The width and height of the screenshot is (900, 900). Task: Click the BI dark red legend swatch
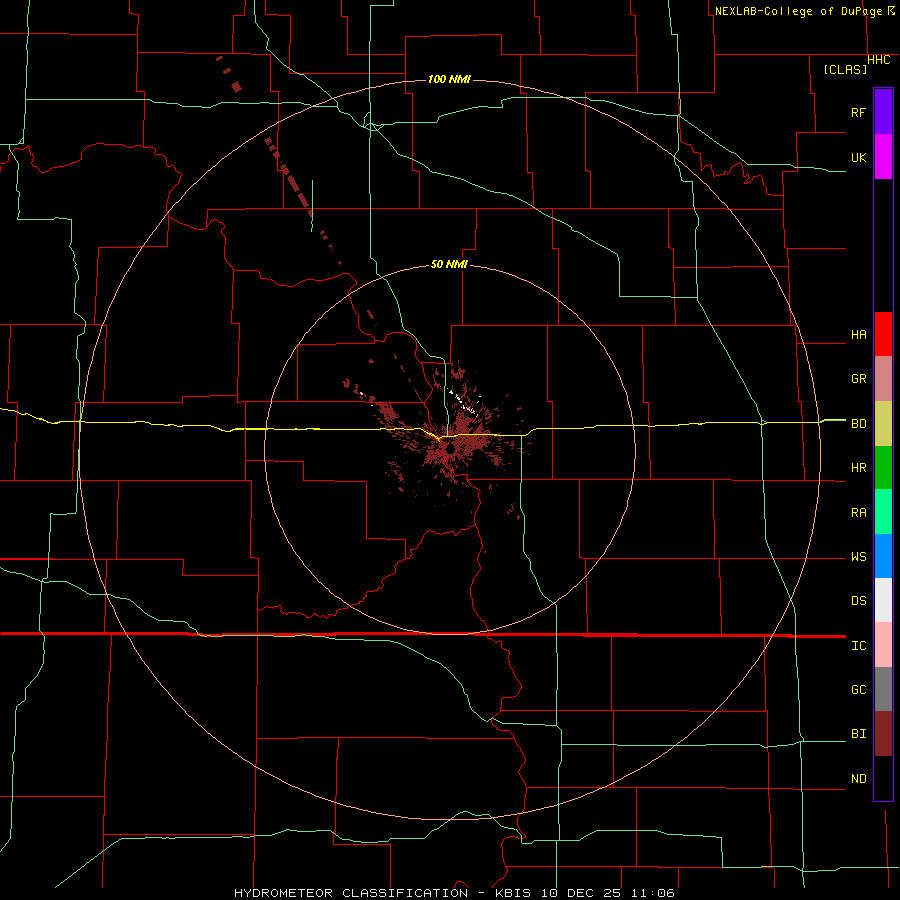(883, 734)
